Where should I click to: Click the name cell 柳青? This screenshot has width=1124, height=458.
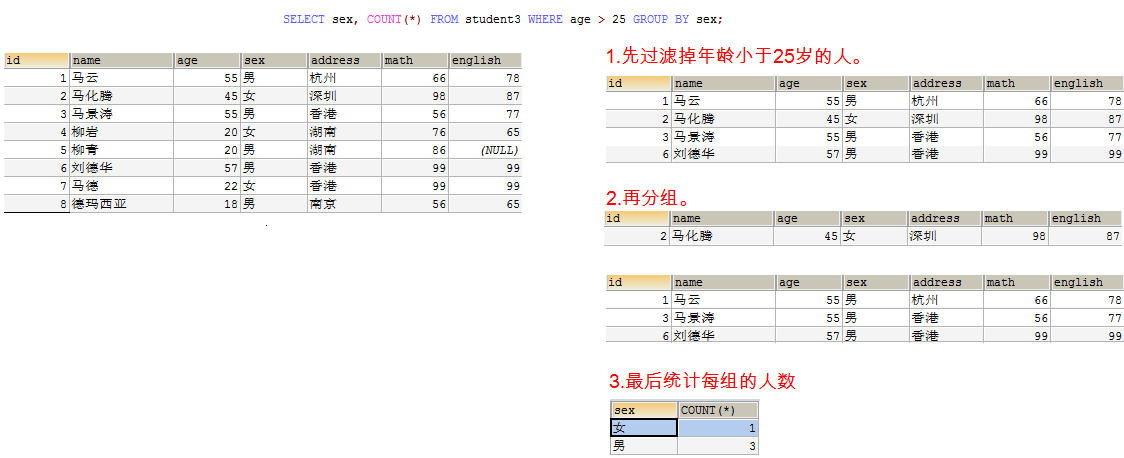[x=121, y=150]
